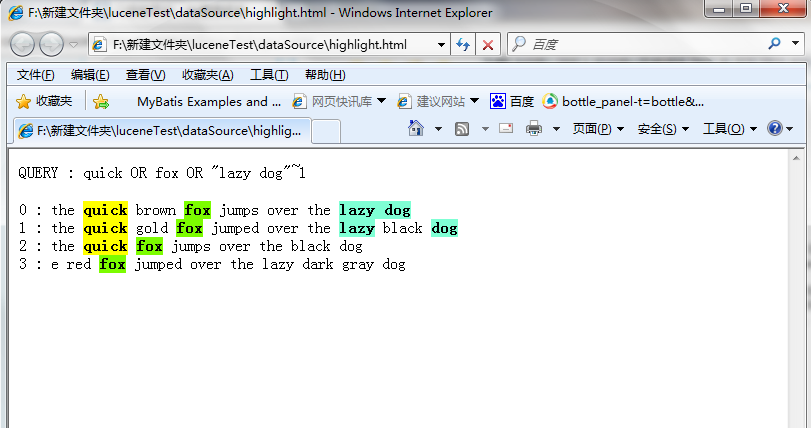Click the QUERY line text
The image size is (811, 428).
pos(162,172)
